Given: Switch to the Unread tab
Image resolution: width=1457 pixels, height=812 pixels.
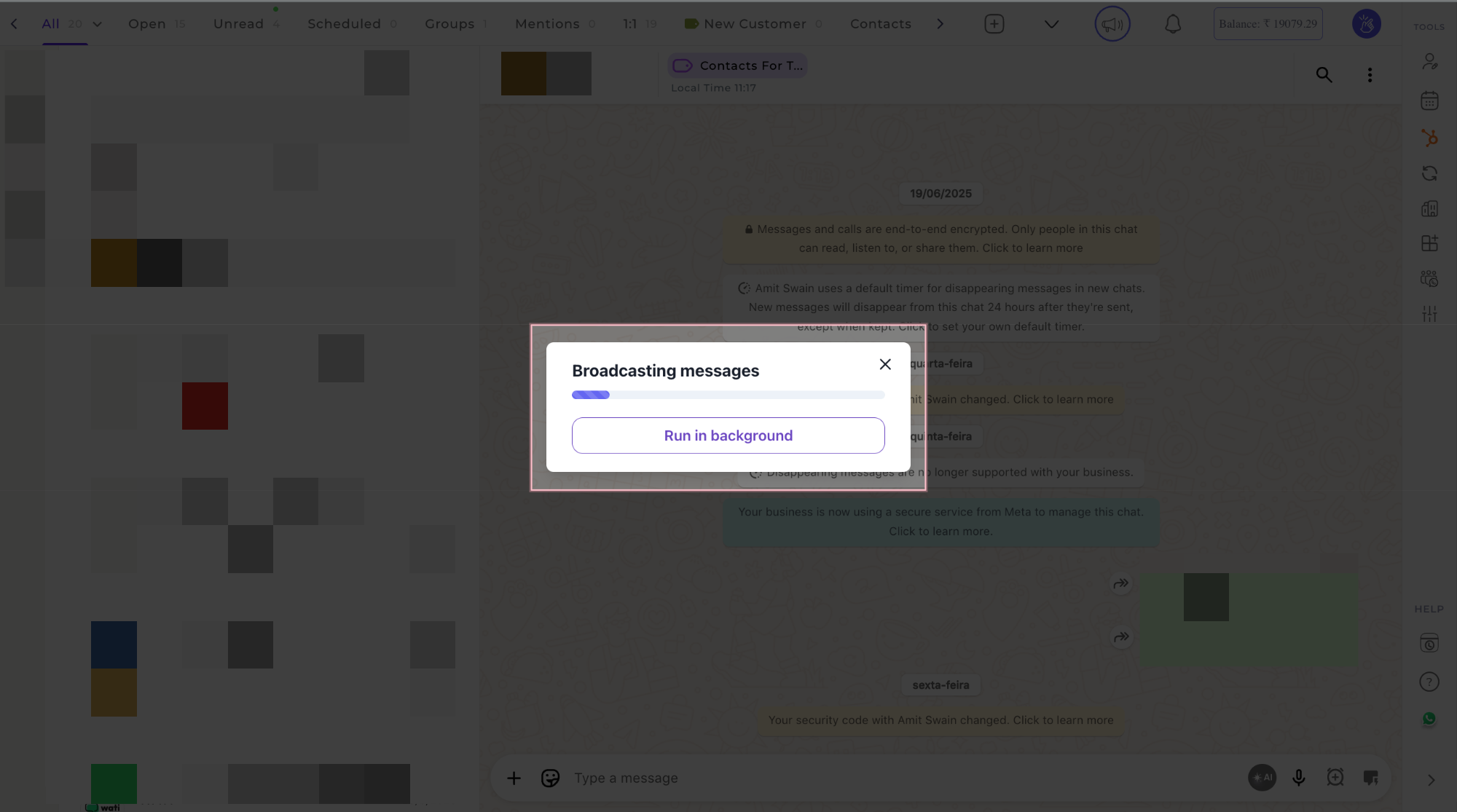Looking at the screenshot, I should click(x=238, y=23).
